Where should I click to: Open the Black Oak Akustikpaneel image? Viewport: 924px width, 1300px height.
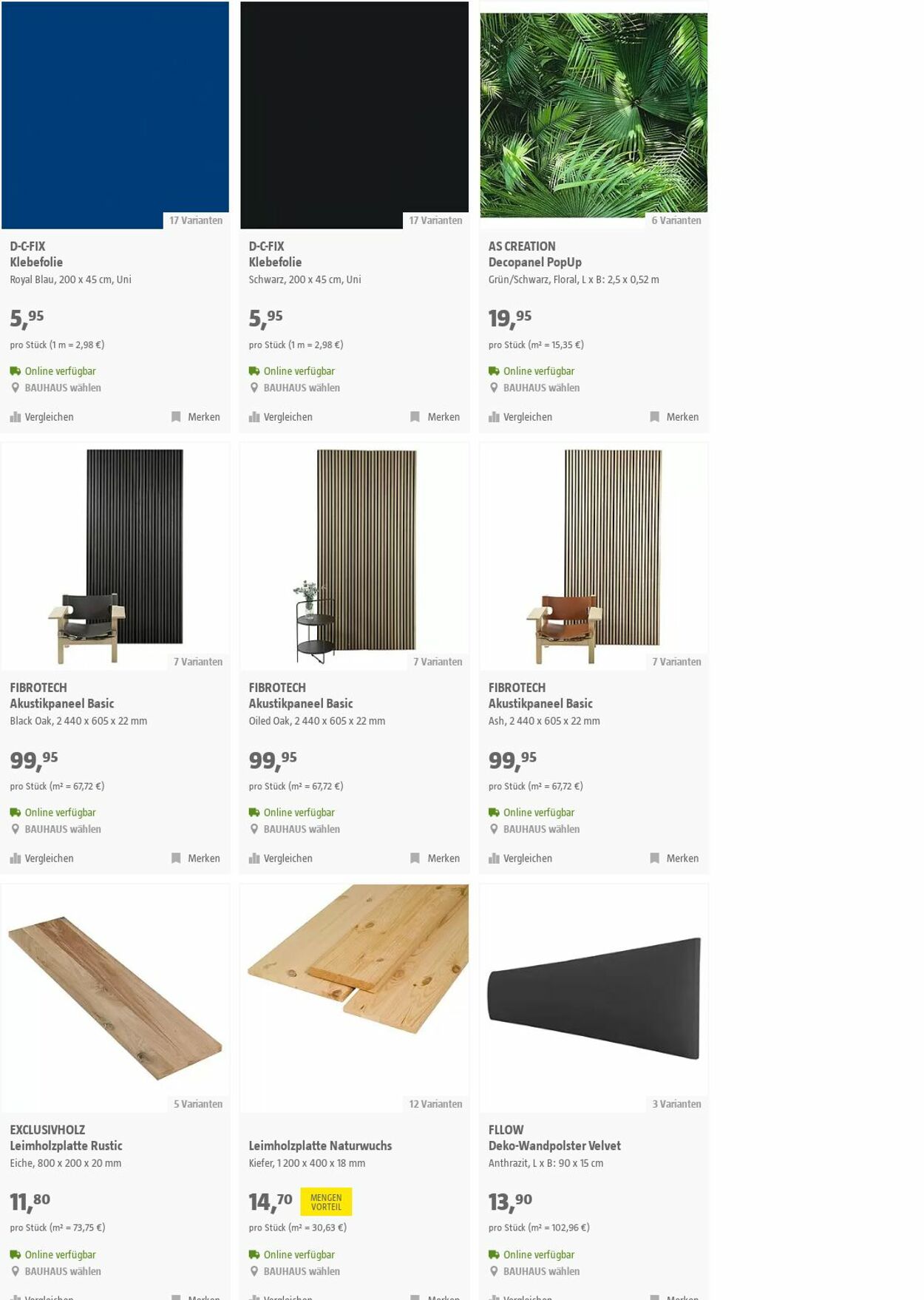pyautogui.click(x=115, y=556)
